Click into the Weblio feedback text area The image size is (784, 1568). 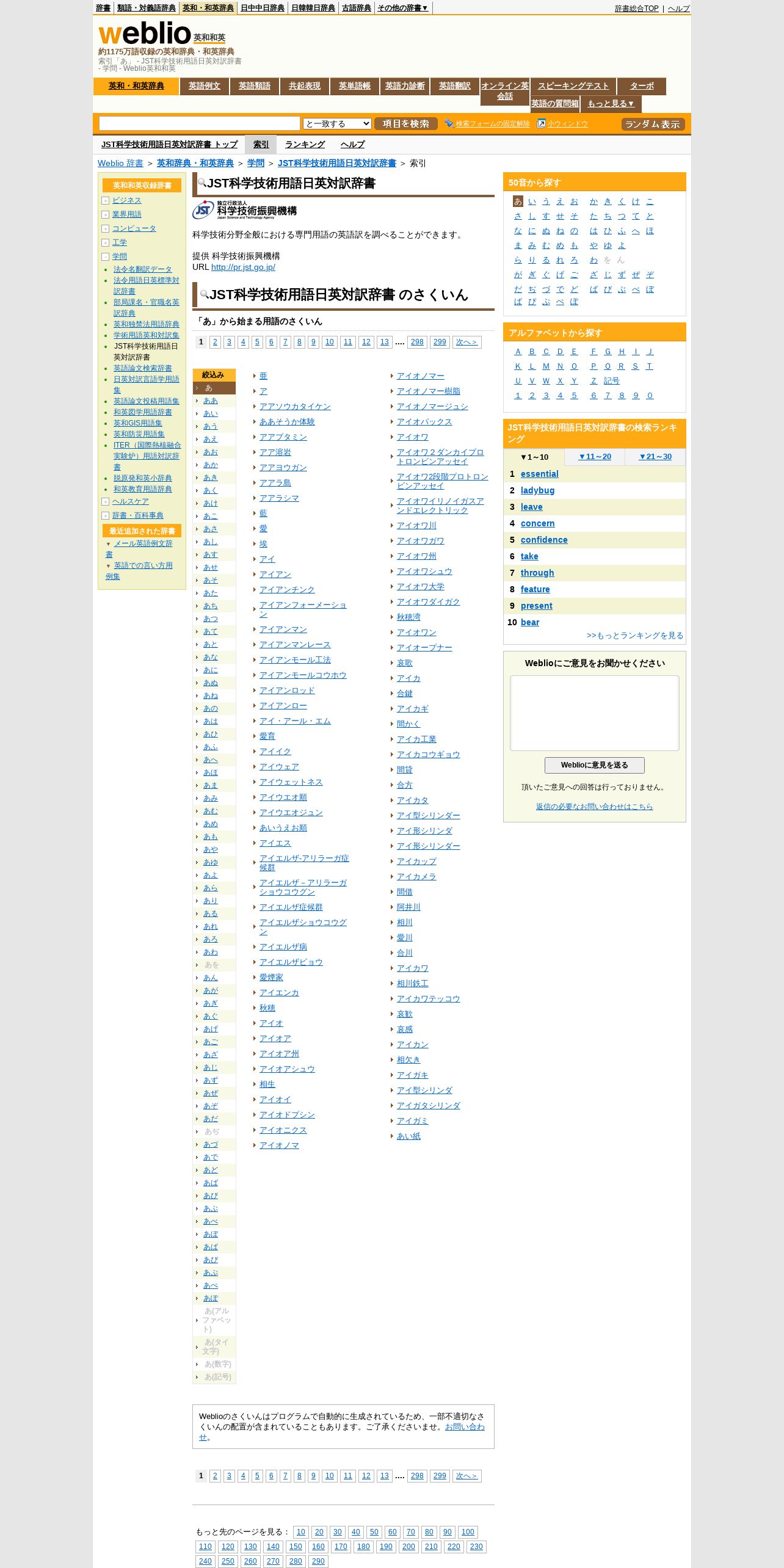[594, 713]
